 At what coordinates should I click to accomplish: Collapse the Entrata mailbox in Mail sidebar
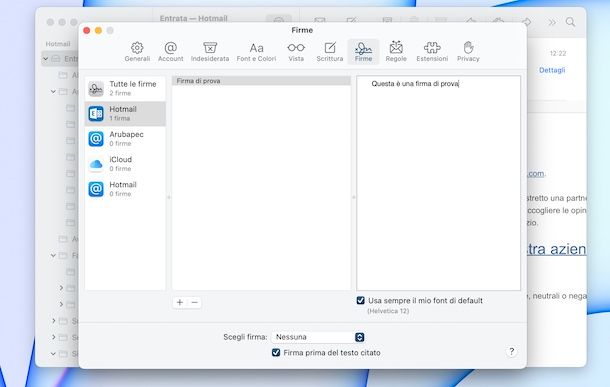tap(46, 59)
